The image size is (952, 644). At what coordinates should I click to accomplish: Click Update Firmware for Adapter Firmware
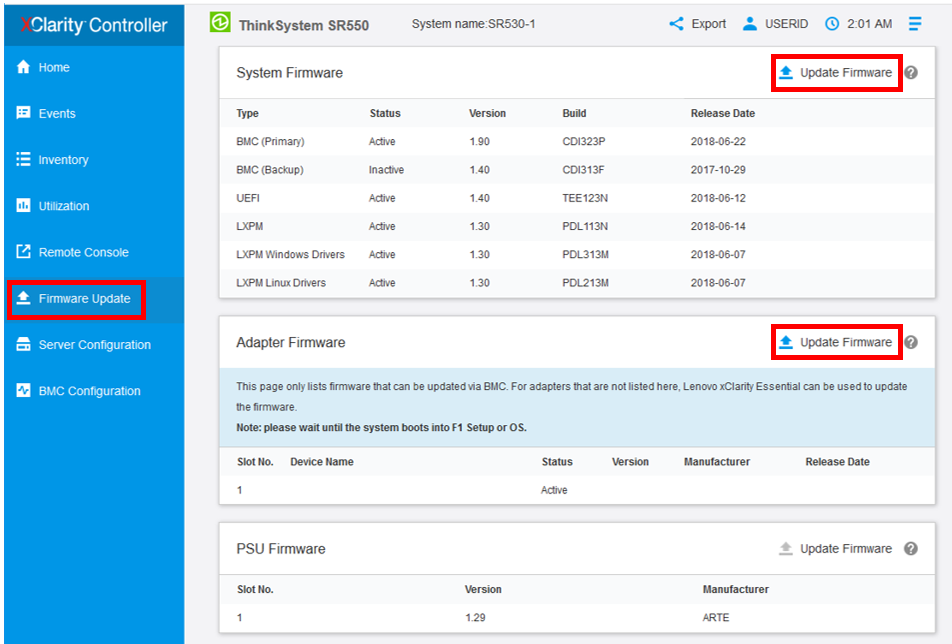[x=836, y=342]
